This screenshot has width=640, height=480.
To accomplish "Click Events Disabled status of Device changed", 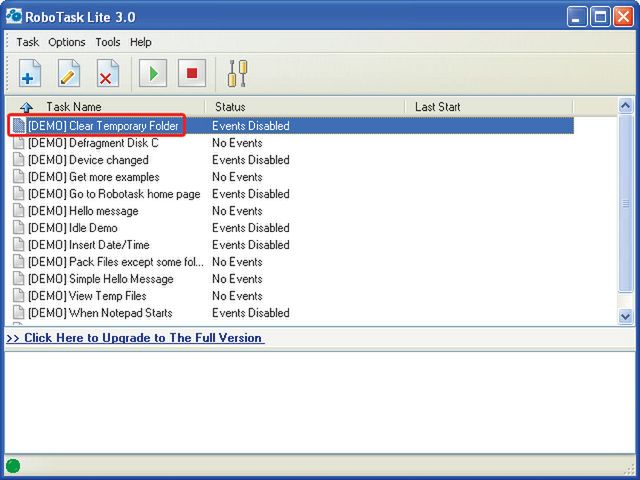I will point(251,160).
